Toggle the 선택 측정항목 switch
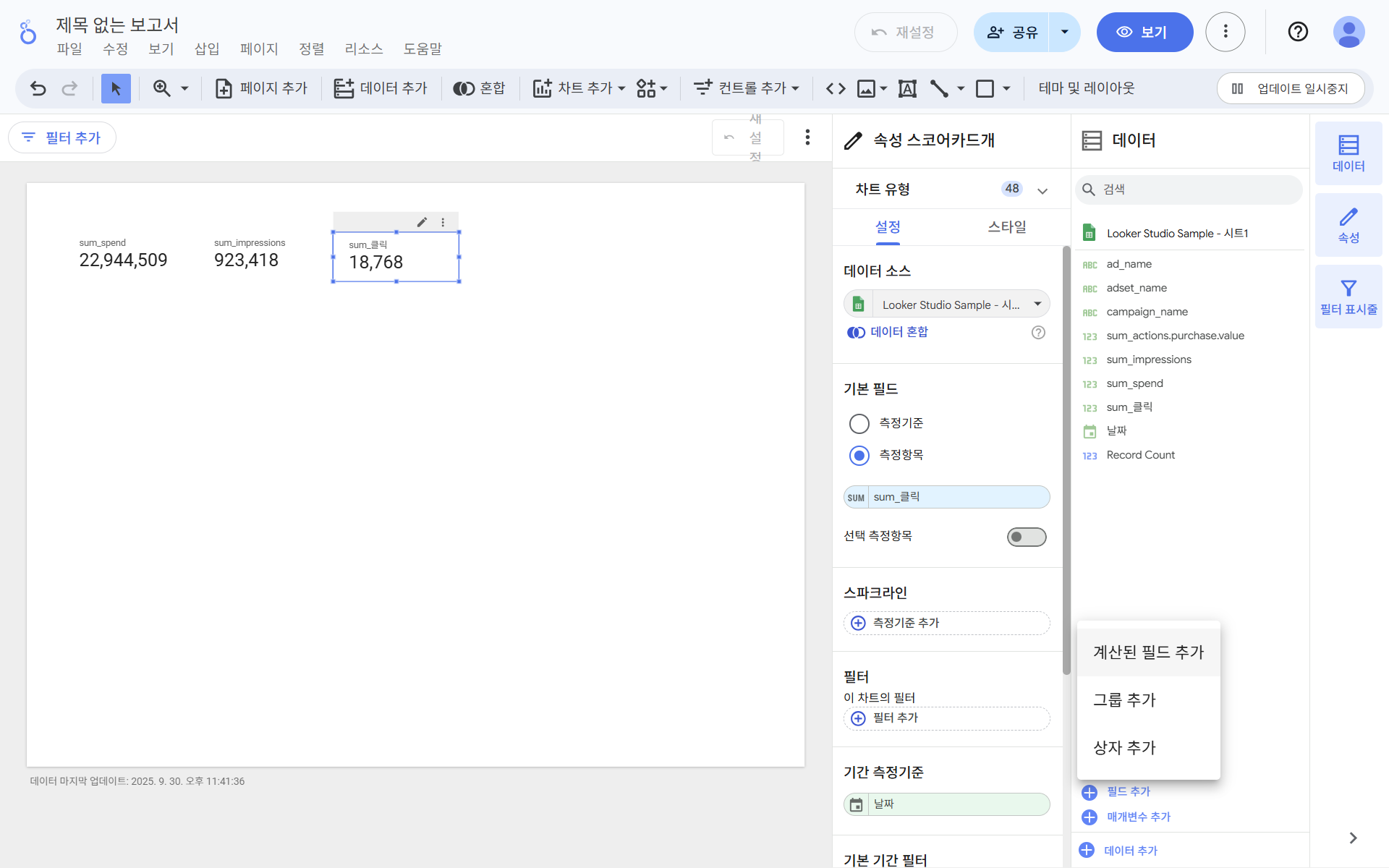This screenshot has height=868, width=1389. click(x=1026, y=537)
